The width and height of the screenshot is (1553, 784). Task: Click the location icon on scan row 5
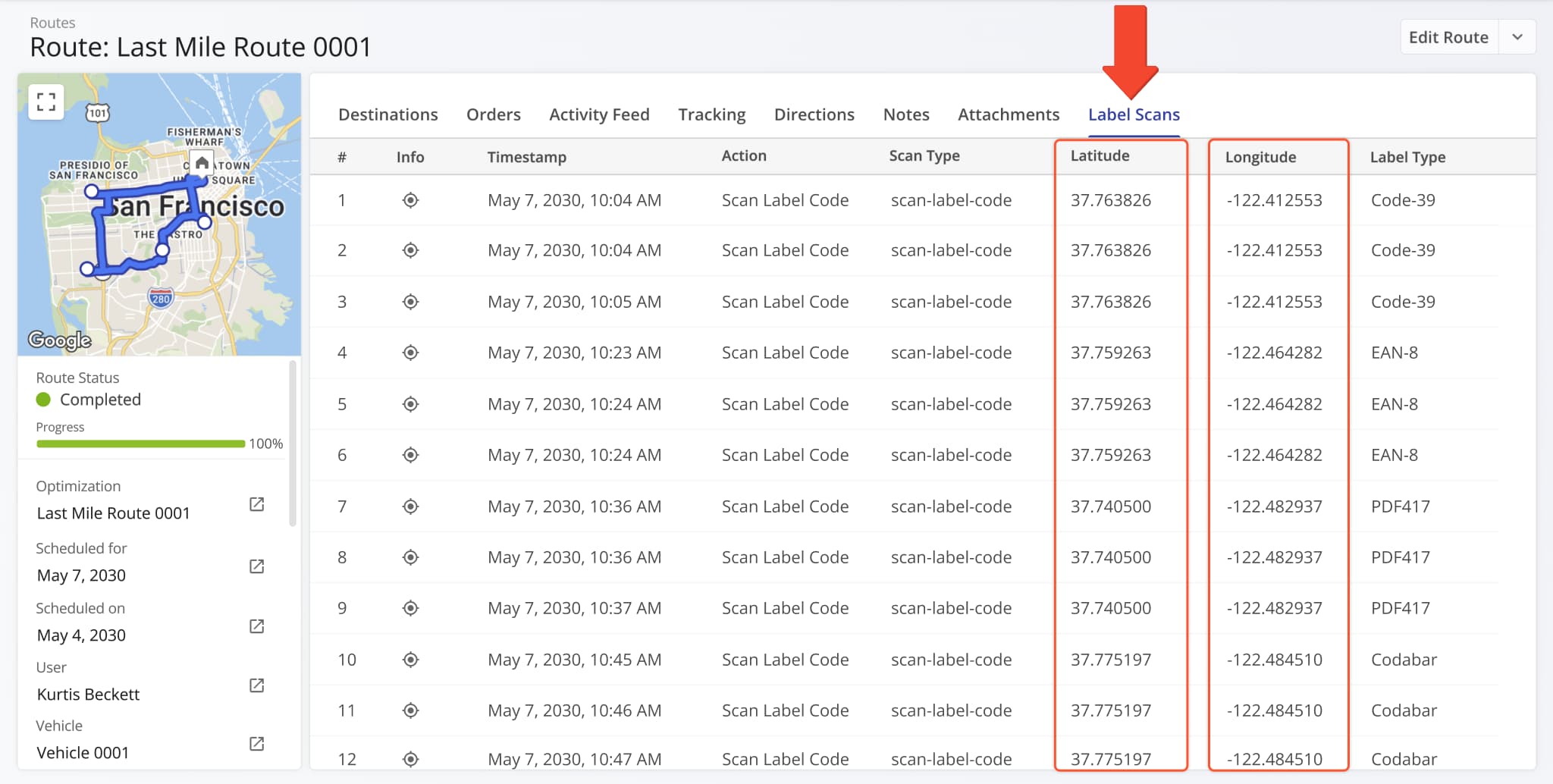(x=409, y=404)
